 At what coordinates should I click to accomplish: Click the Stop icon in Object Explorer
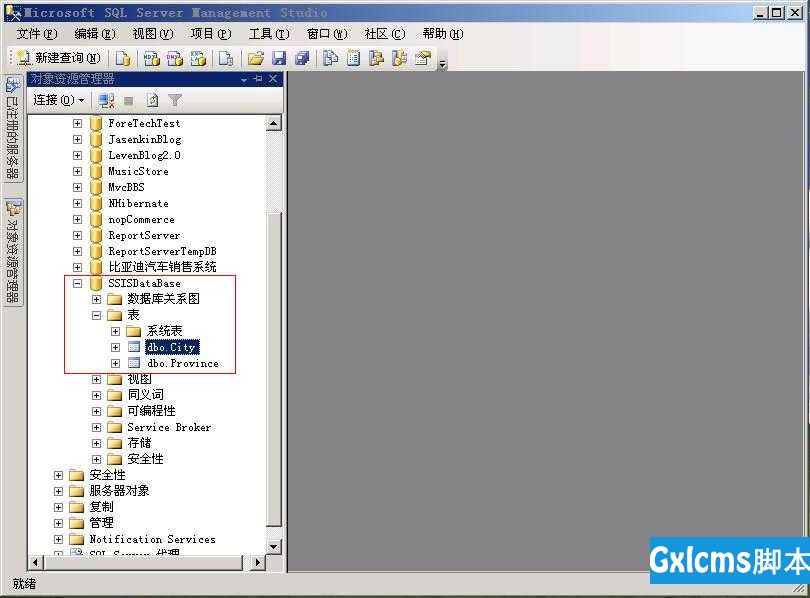129,100
